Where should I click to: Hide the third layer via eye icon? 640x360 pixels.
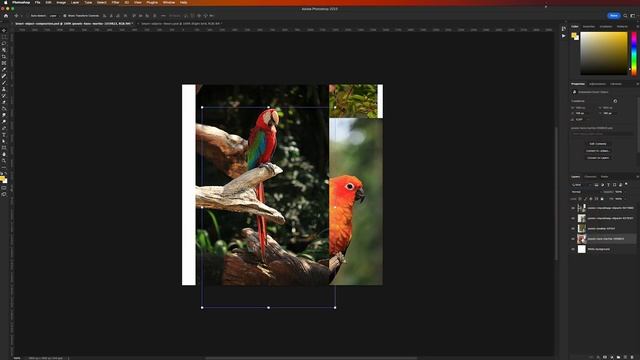(x=573, y=229)
